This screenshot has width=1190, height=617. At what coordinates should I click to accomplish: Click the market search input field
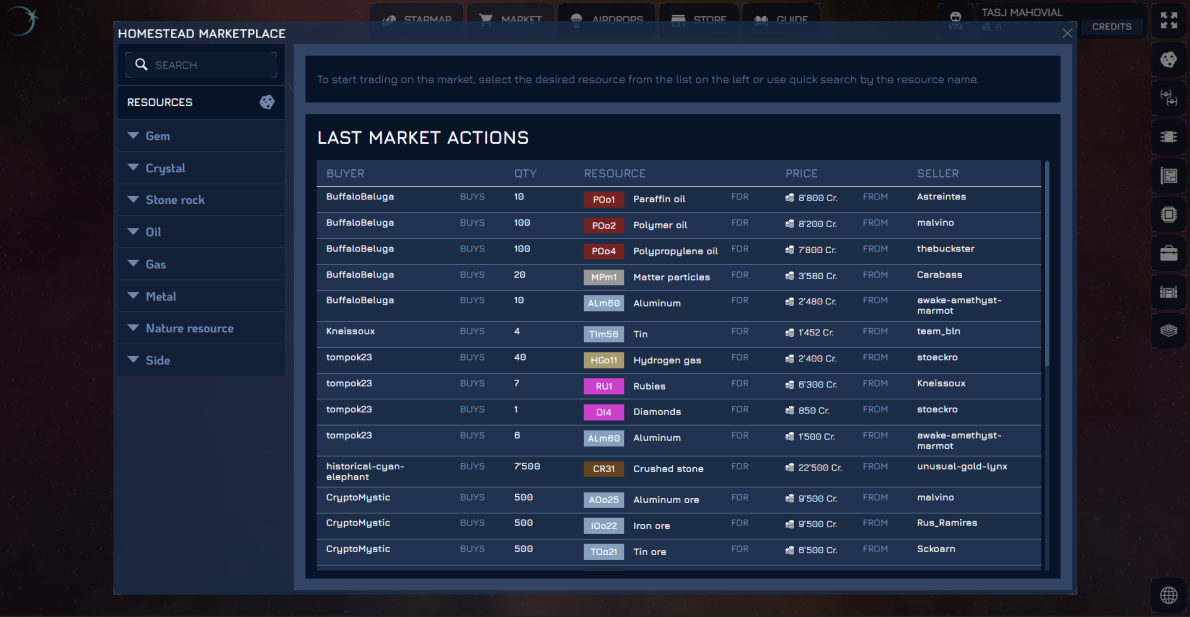201,65
